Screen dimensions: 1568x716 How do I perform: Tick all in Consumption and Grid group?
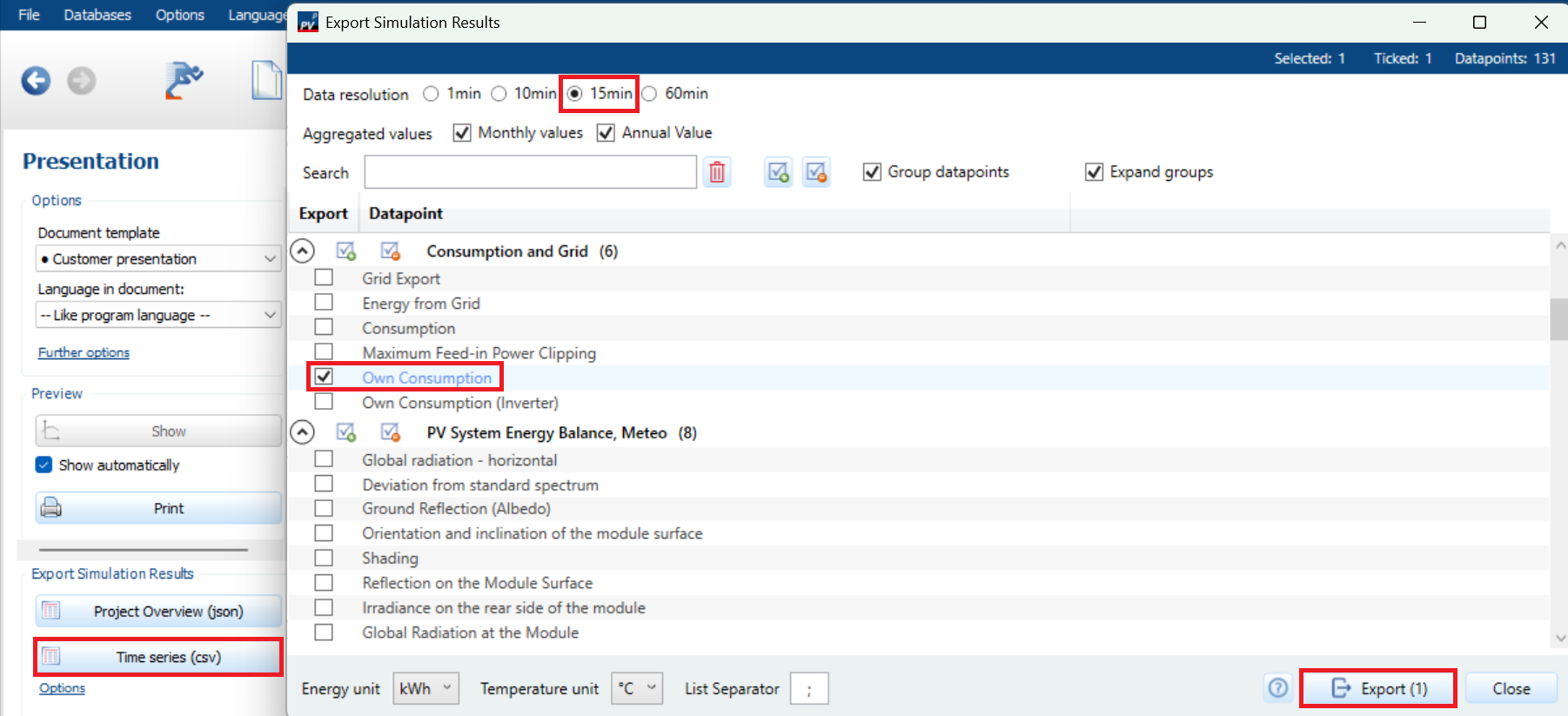coord(346,251)
